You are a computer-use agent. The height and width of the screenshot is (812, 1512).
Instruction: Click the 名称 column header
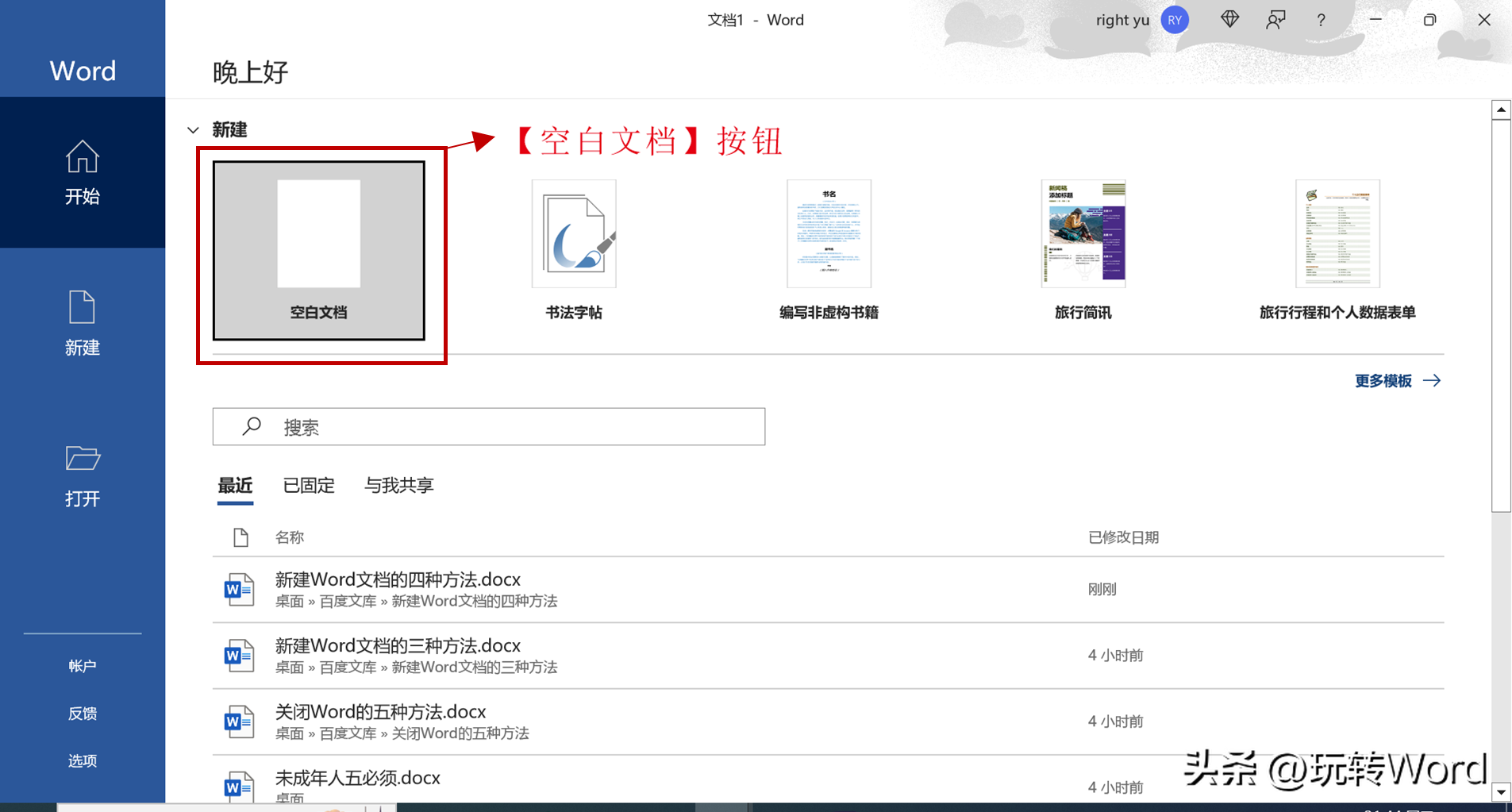pyautogui.click(x=290, y=537)
